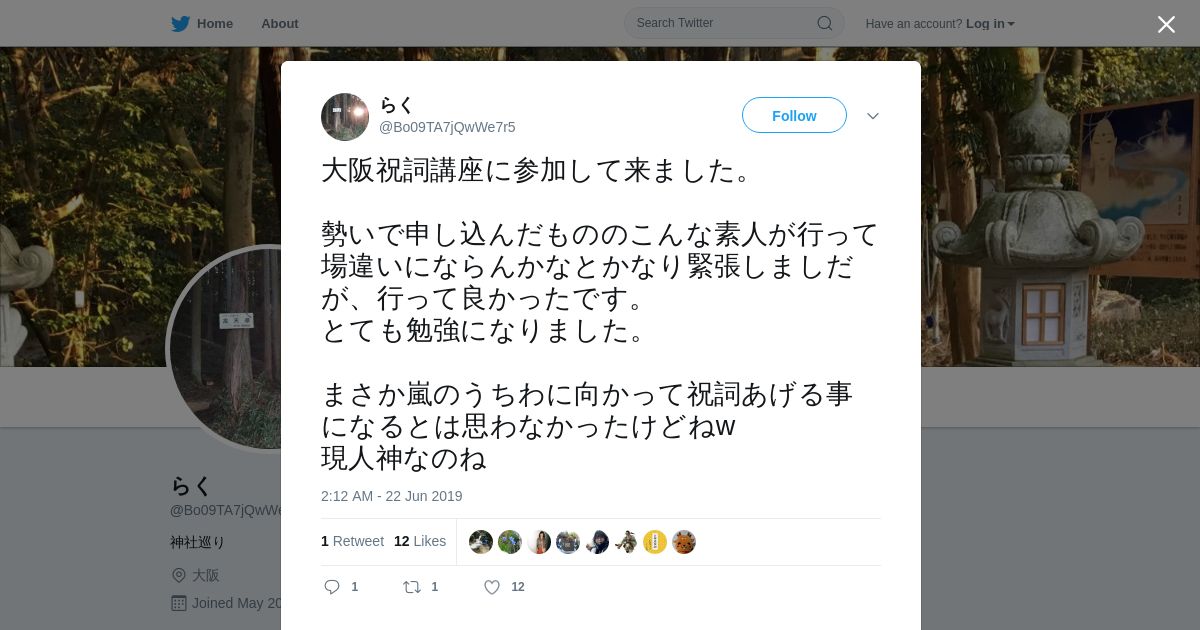The height and width of the screenshot is (630, 1200).
Task: Open the About menu item
Action: [x=280, y=24]
